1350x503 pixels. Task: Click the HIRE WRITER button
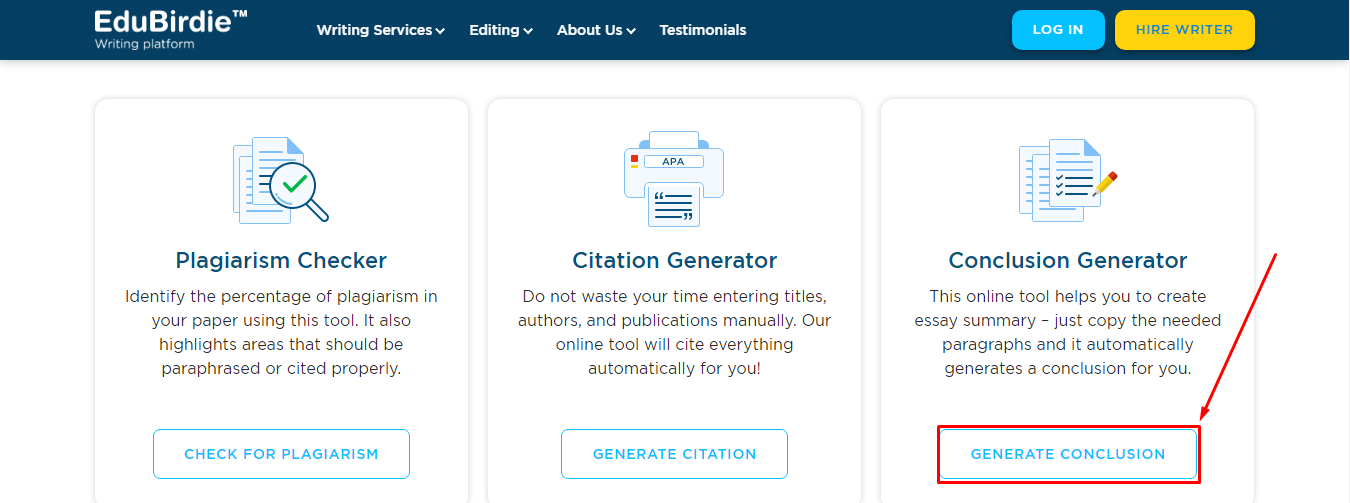1185,30
